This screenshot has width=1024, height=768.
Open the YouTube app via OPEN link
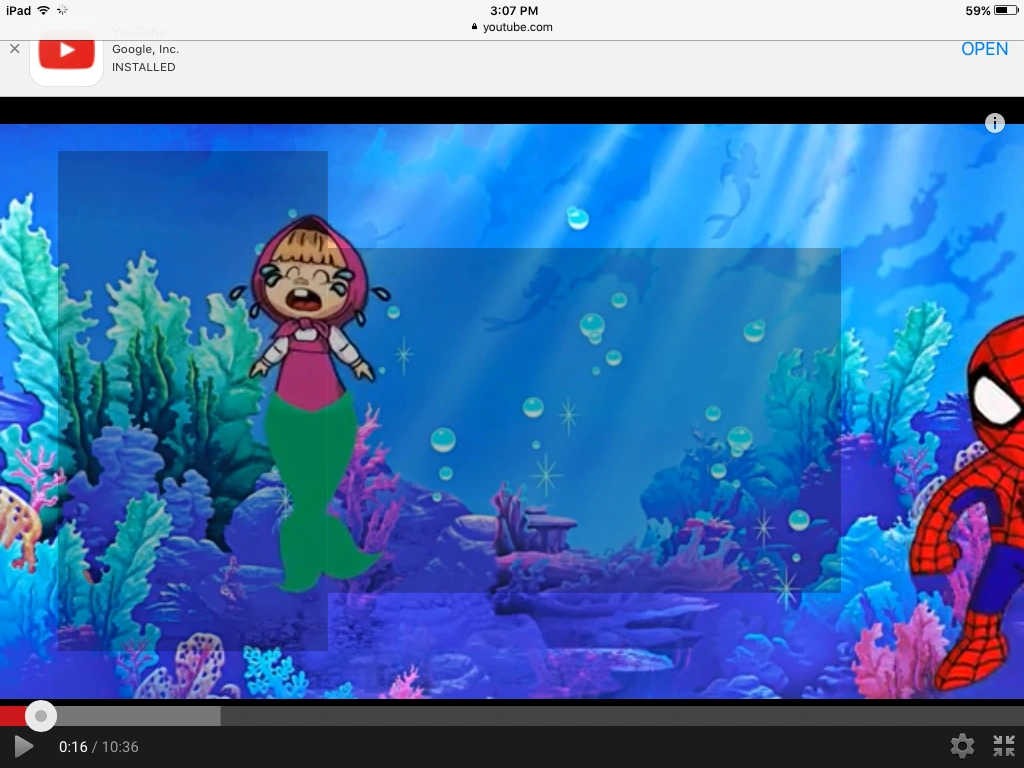[984, 48]
